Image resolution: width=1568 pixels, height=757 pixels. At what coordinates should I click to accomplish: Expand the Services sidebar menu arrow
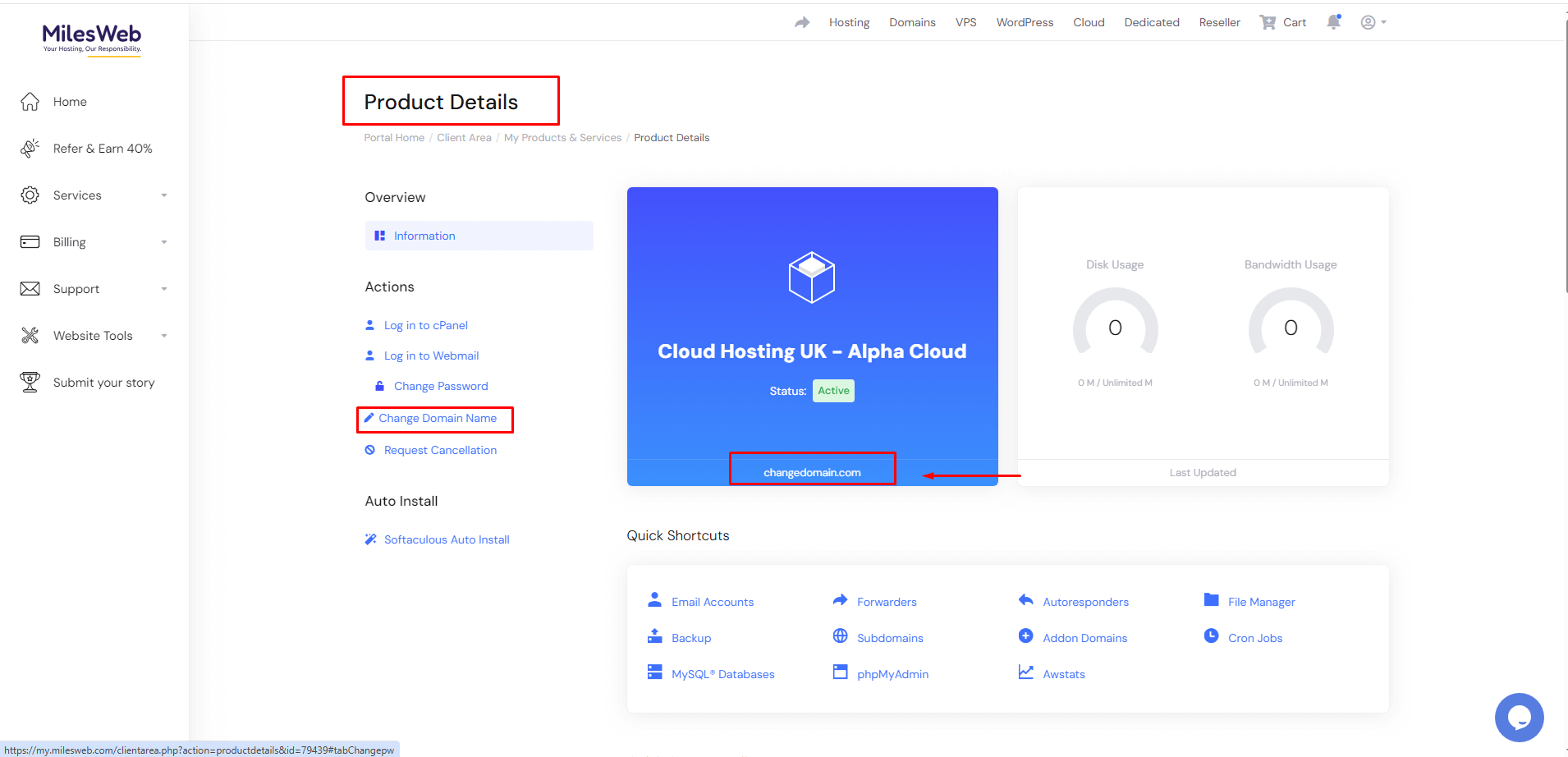[x=164, y=195]
